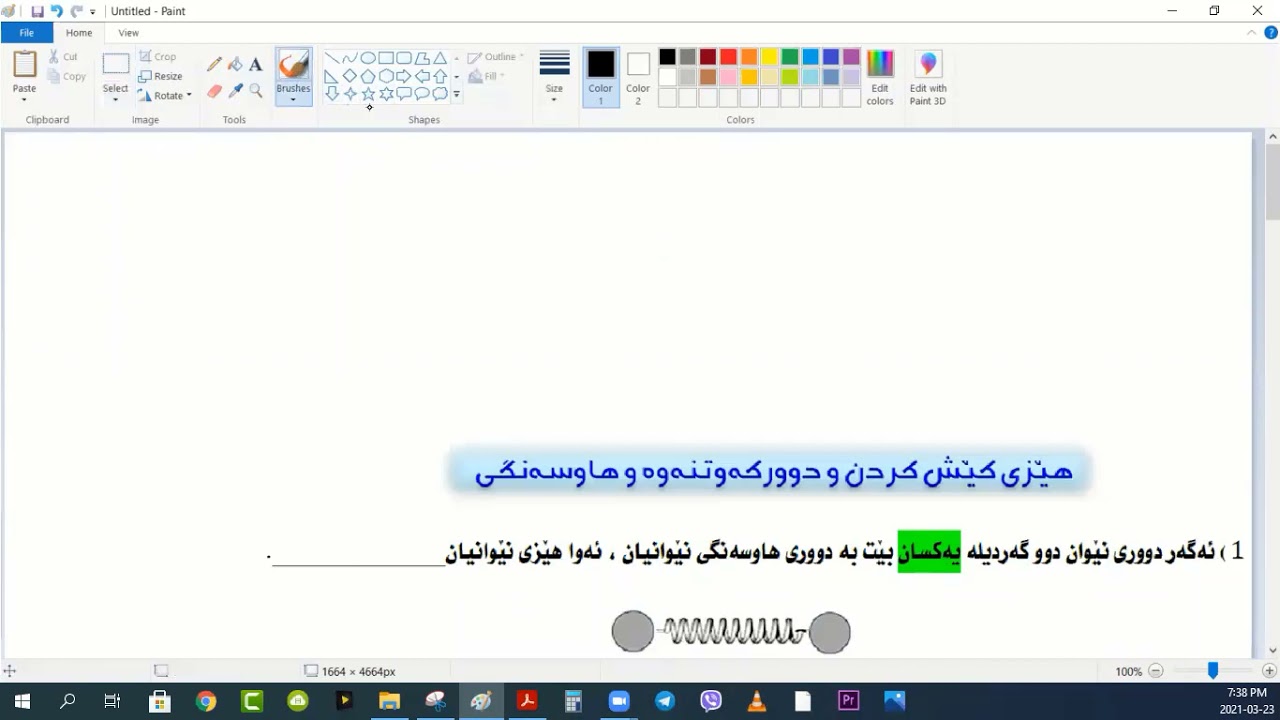The width and height of the screenshot is (1280, 720).
Task: Click the Cut button
Action: click(x=62, y=57)
